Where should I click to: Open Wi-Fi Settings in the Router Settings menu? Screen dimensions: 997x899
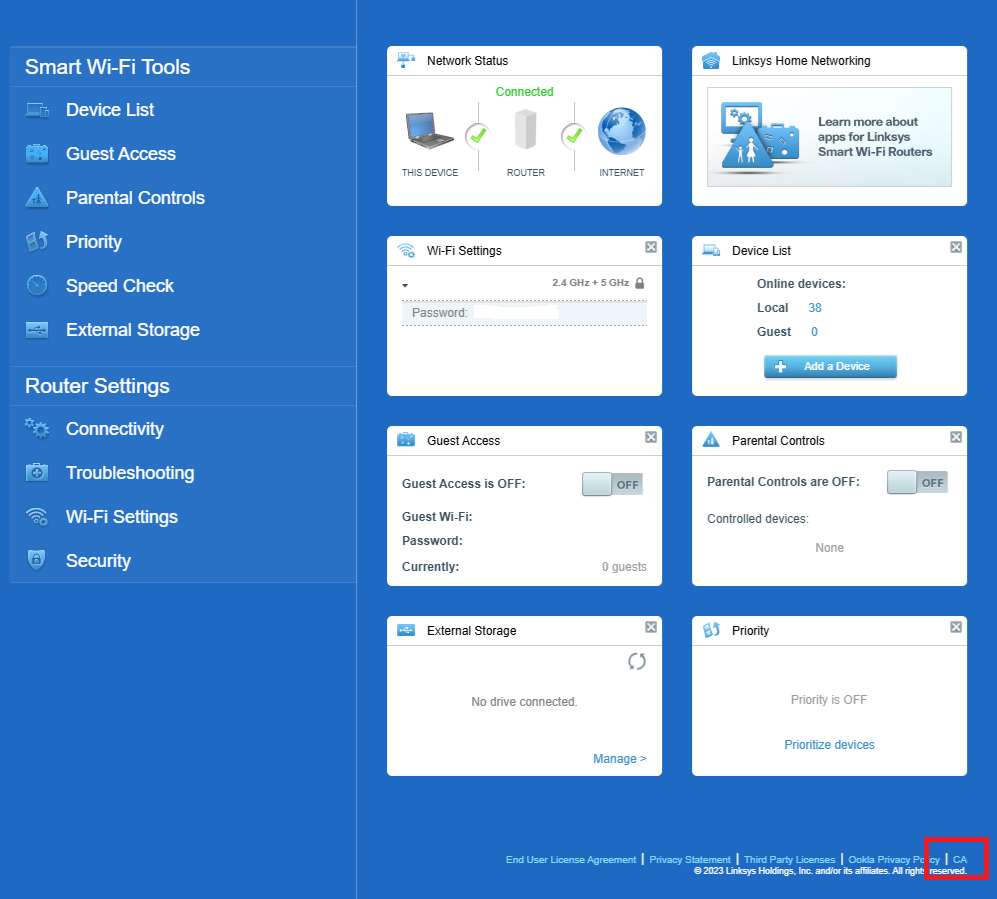(x=121, y=517)
